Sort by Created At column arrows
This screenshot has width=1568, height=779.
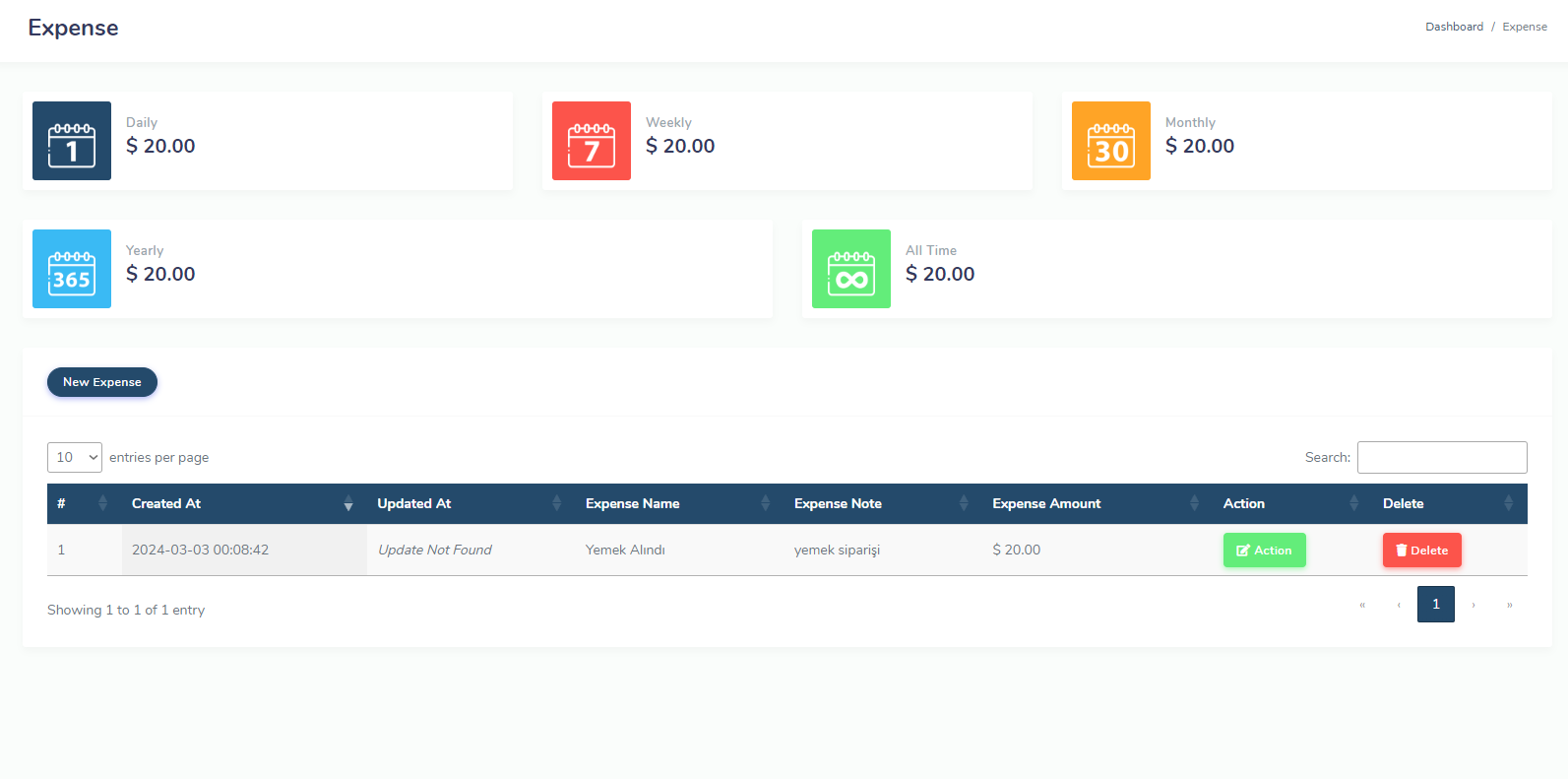pos(347,504)
